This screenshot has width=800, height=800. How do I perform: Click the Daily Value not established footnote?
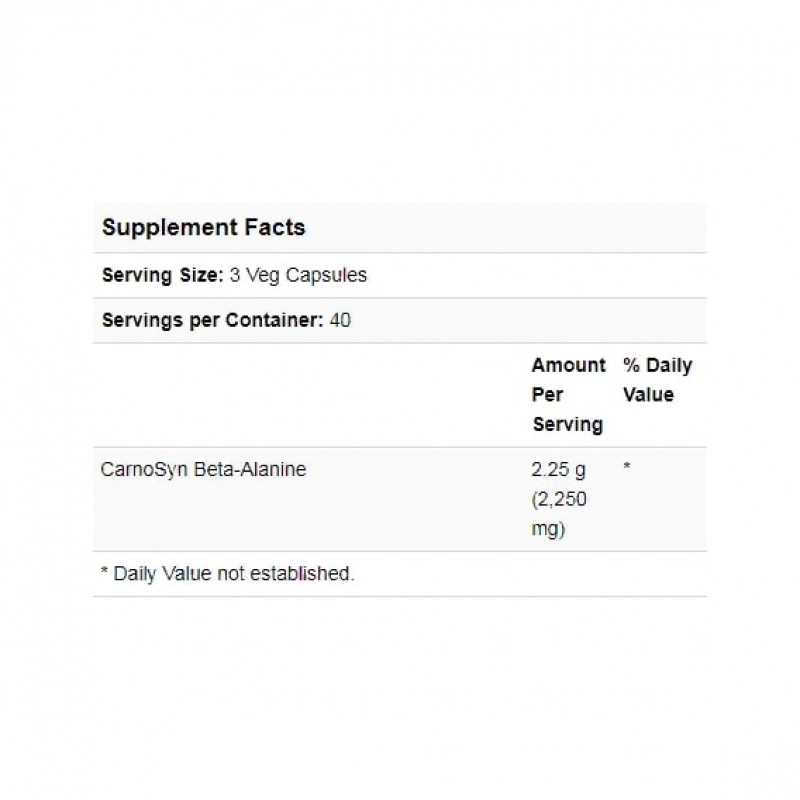pos(234,574)
